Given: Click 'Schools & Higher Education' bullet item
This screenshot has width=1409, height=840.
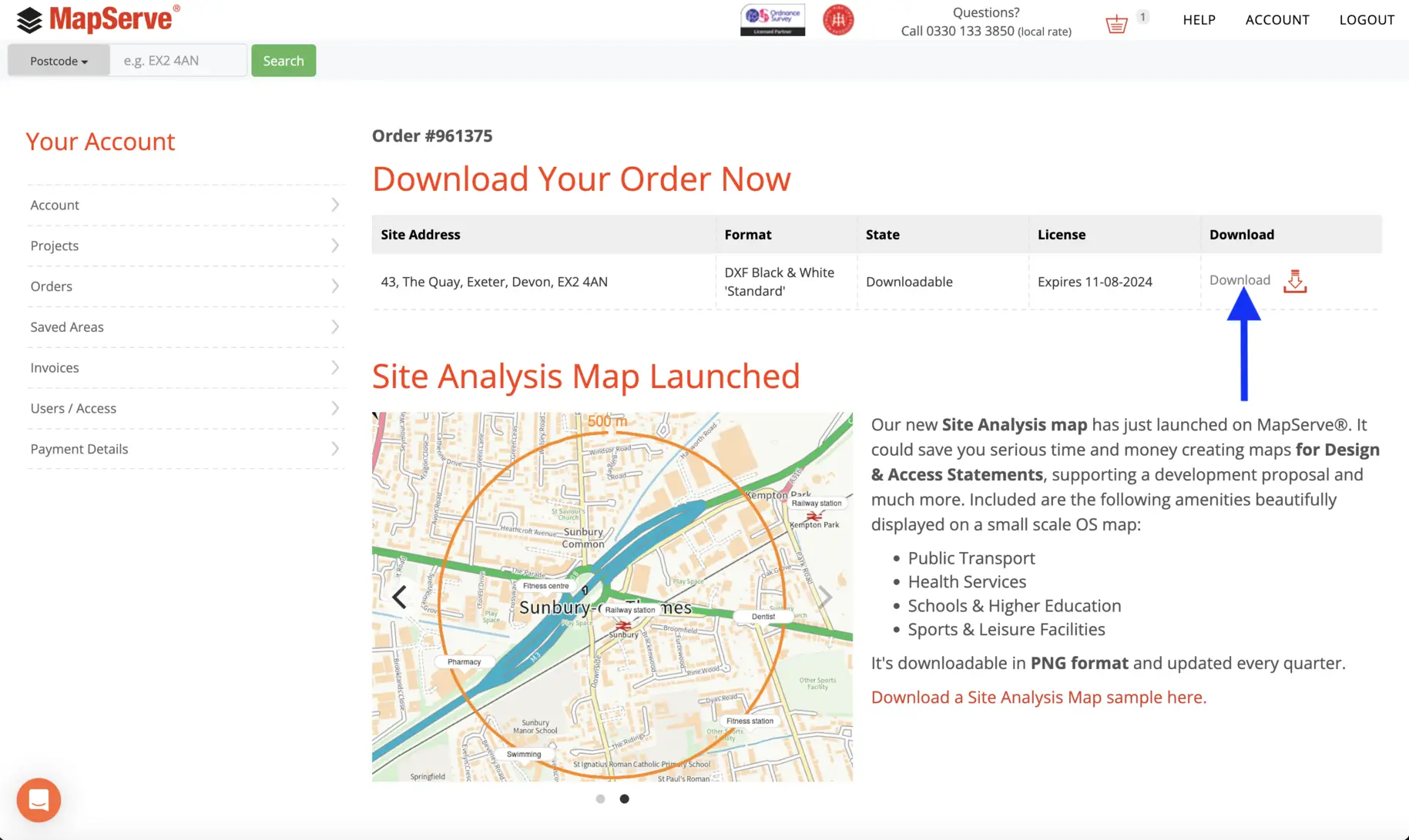Looking at the screenshot, I should 1015,606.
